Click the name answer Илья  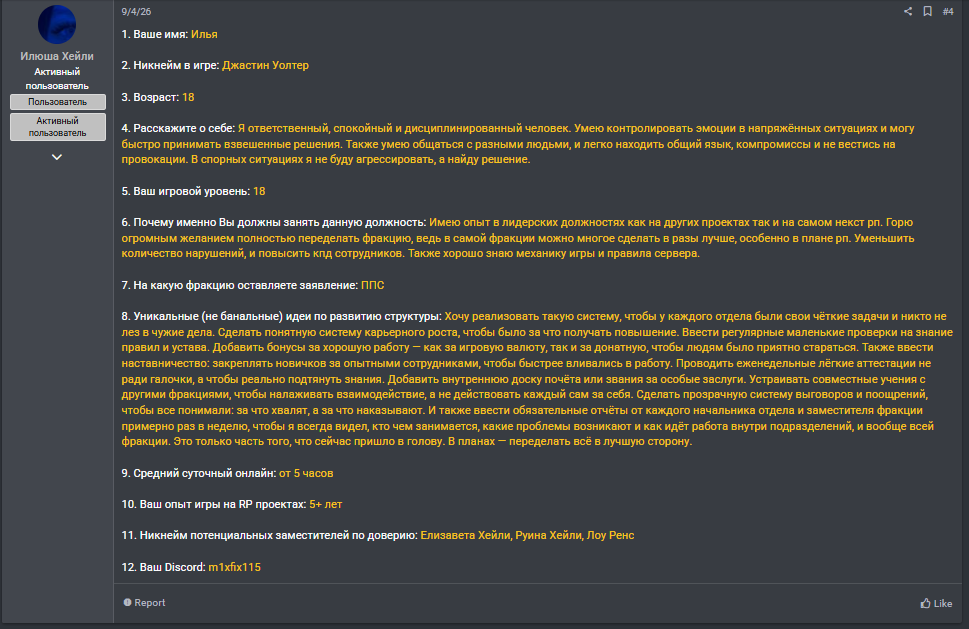[204, 34]
